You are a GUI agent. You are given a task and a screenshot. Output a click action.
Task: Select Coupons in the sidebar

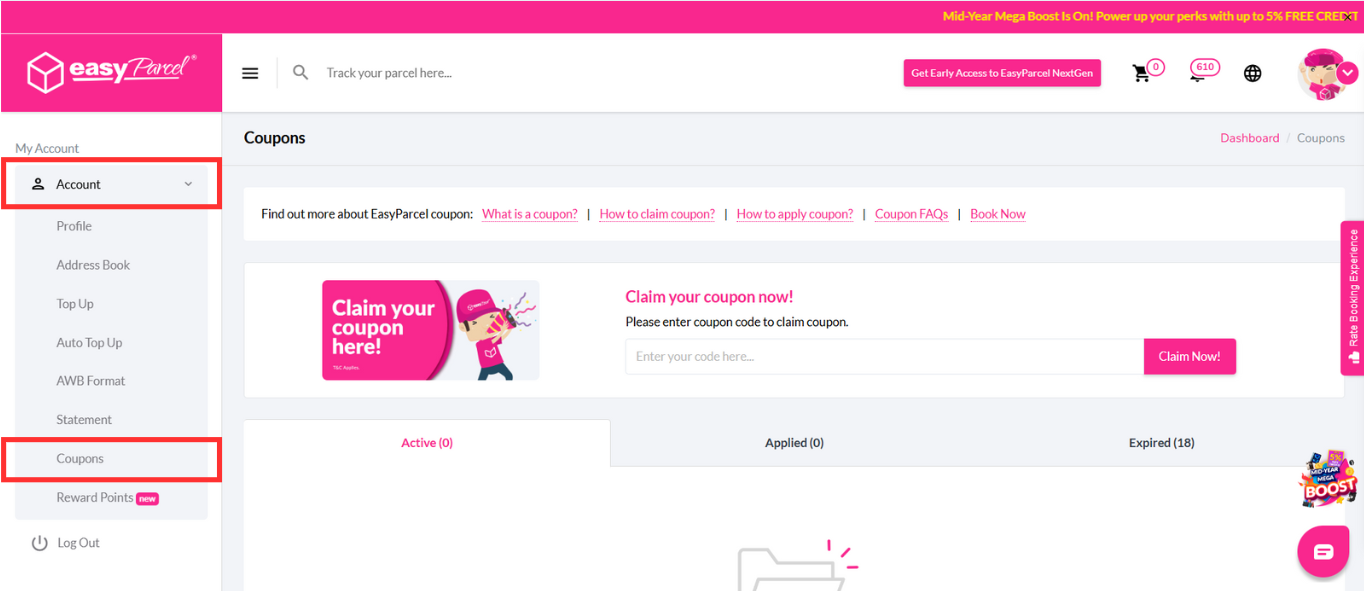(x=80, y=459)
